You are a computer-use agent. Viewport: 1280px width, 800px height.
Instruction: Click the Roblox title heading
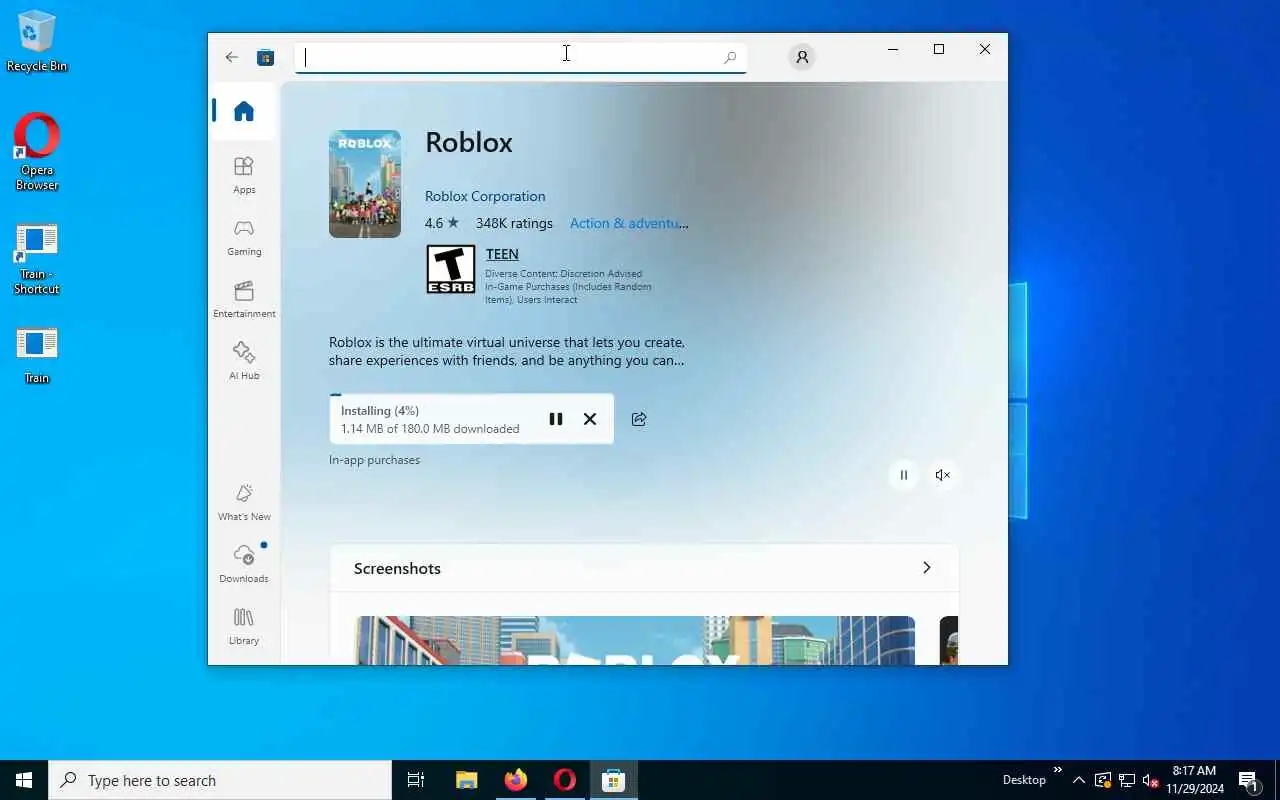tap(469, 142)
